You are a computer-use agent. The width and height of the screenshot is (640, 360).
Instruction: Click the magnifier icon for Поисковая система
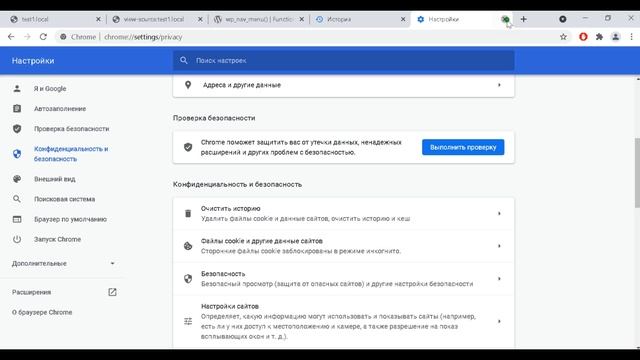click(17, 199)
